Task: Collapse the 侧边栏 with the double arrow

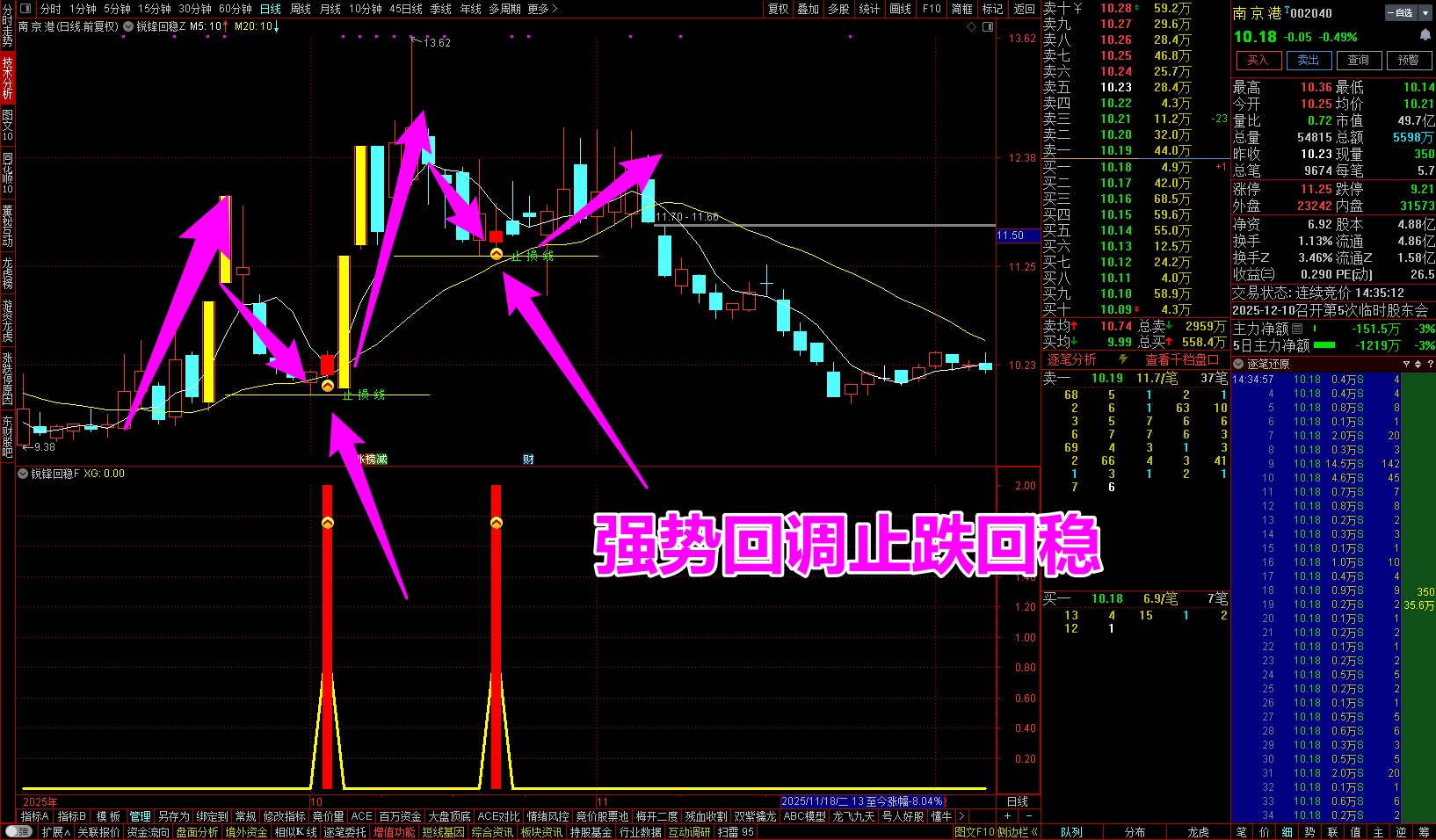Action: (x=1018, y=832)
